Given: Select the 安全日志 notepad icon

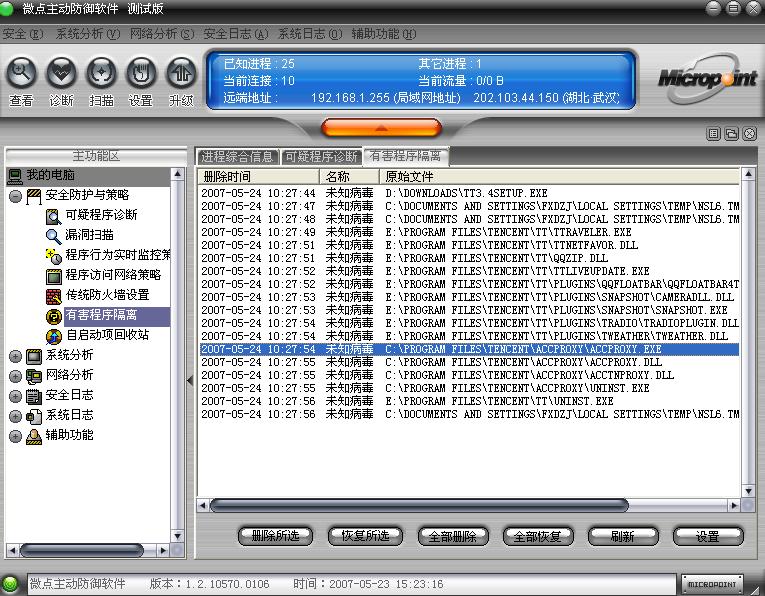Looking at the screenshot, I should [x=34, y=396].
